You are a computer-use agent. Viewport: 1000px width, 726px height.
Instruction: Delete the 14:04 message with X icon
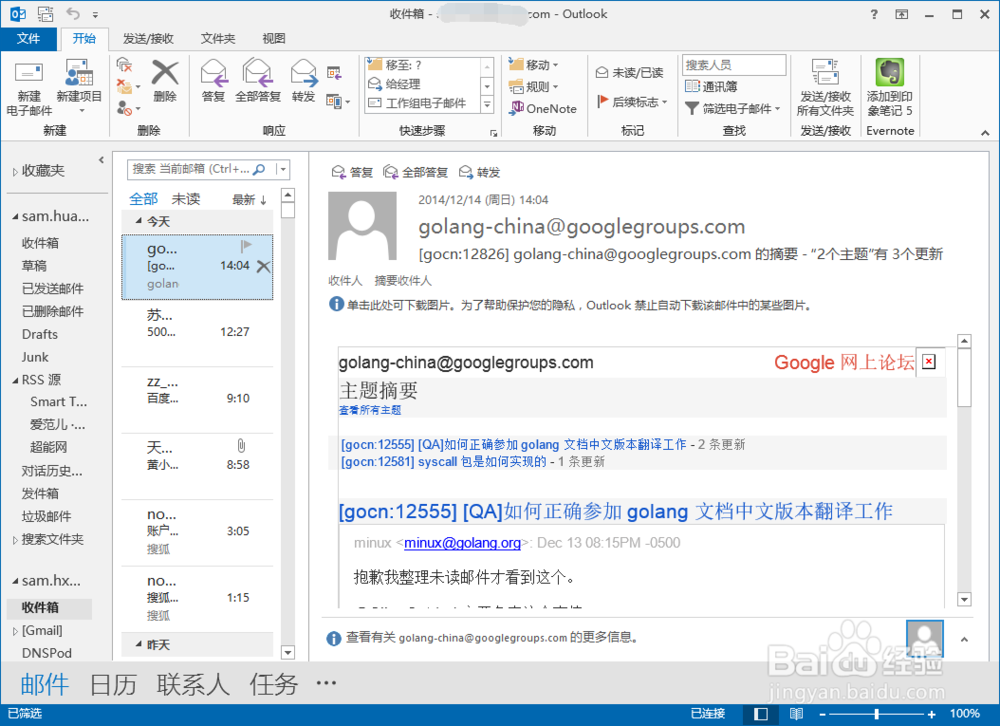(263, 266)
